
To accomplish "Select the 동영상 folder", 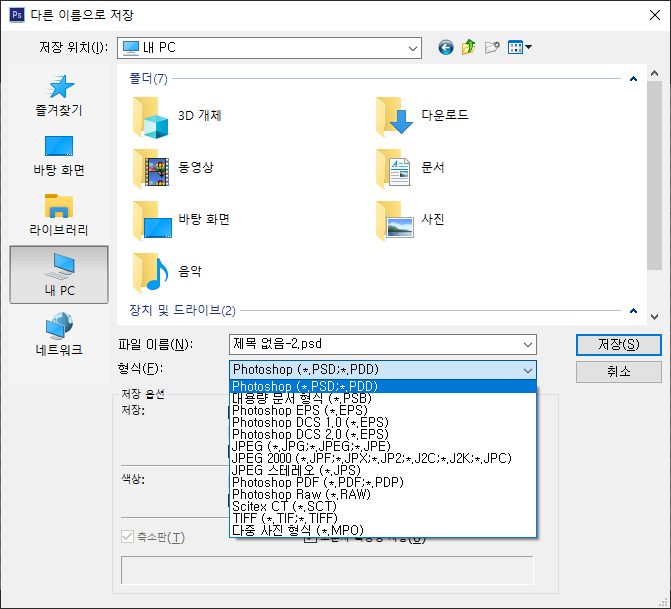I will [x=173, y=168].
